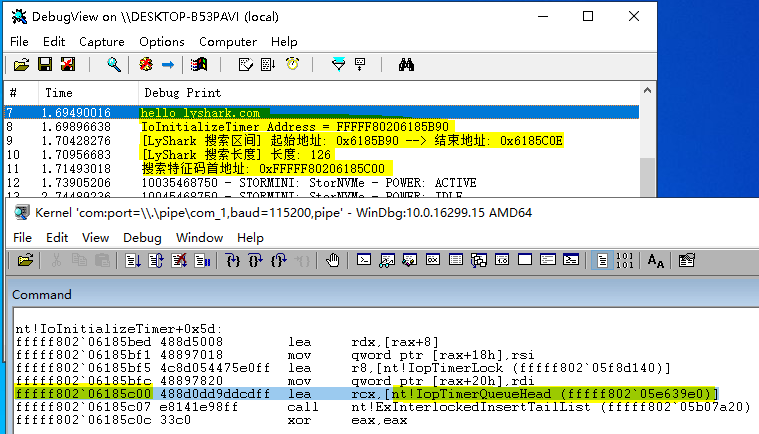Select row 10 with '长度: 126'
759x434 pixels.
(321, 155)
